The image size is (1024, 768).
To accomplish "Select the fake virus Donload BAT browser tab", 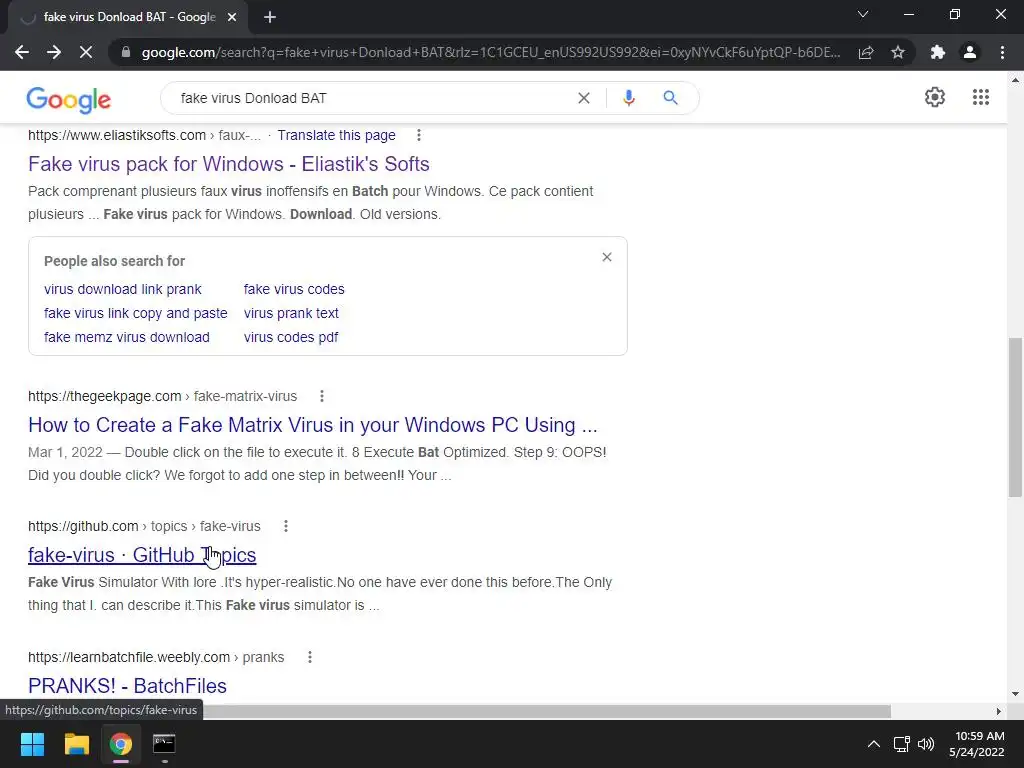I will coord(127,18).
